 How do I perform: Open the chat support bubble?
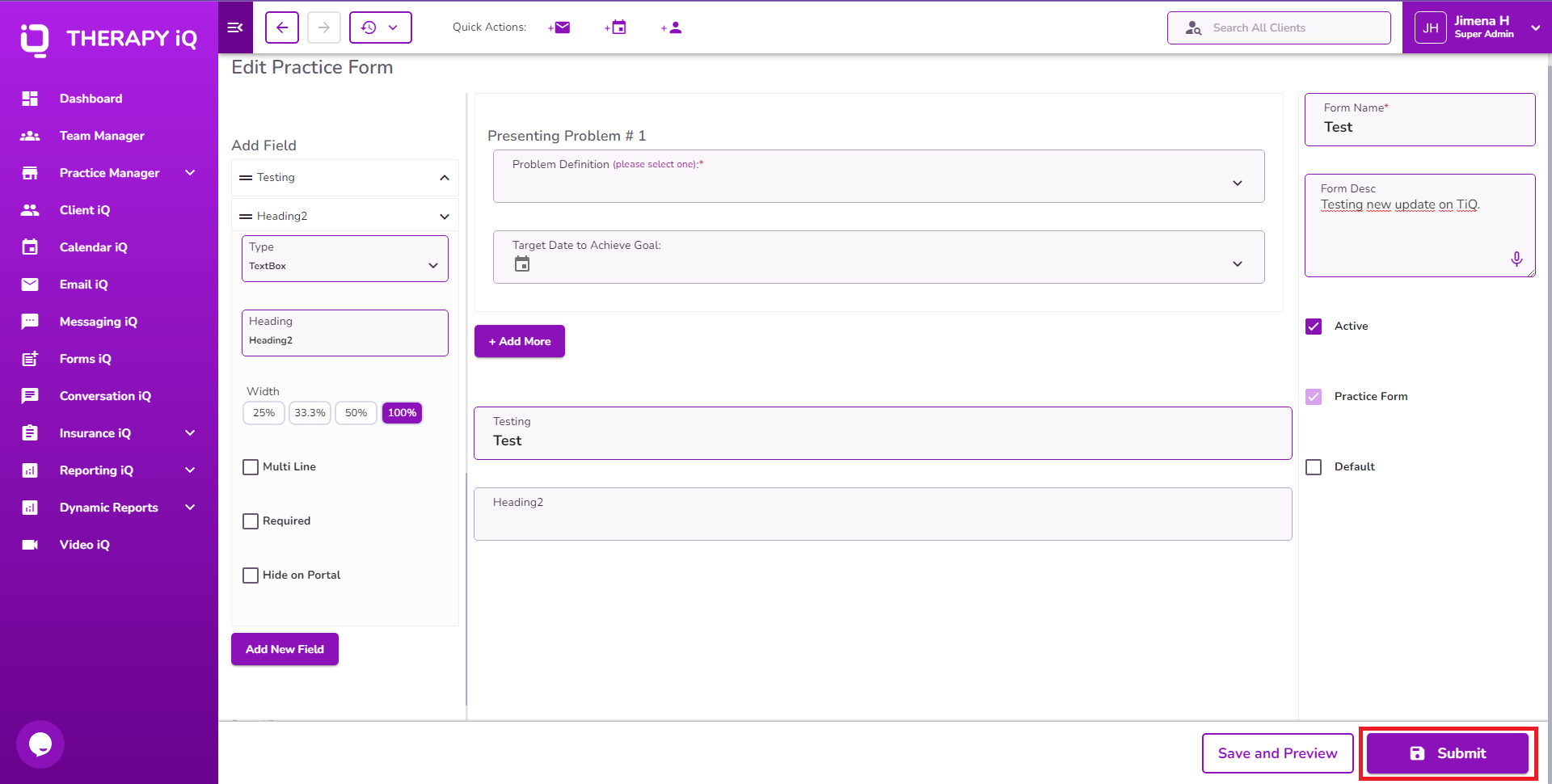click(40, 744)
